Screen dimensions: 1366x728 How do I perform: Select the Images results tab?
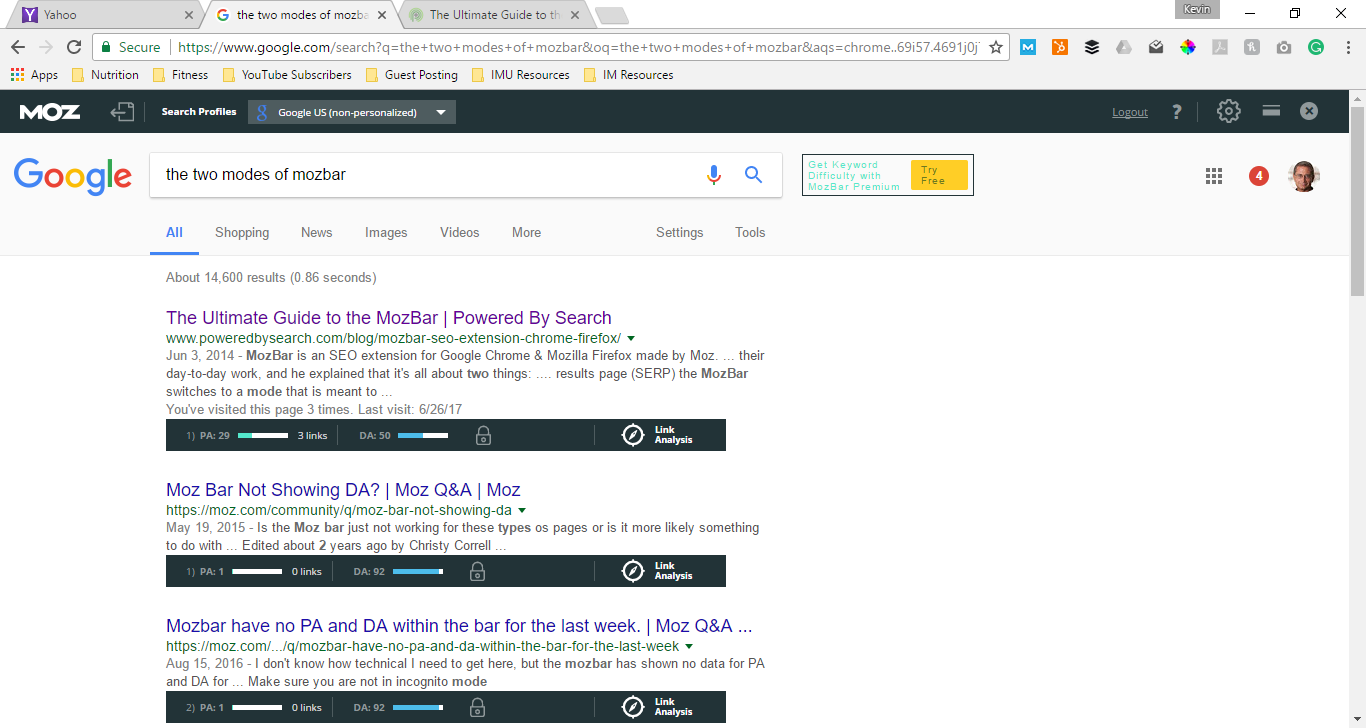click(386, 232)
